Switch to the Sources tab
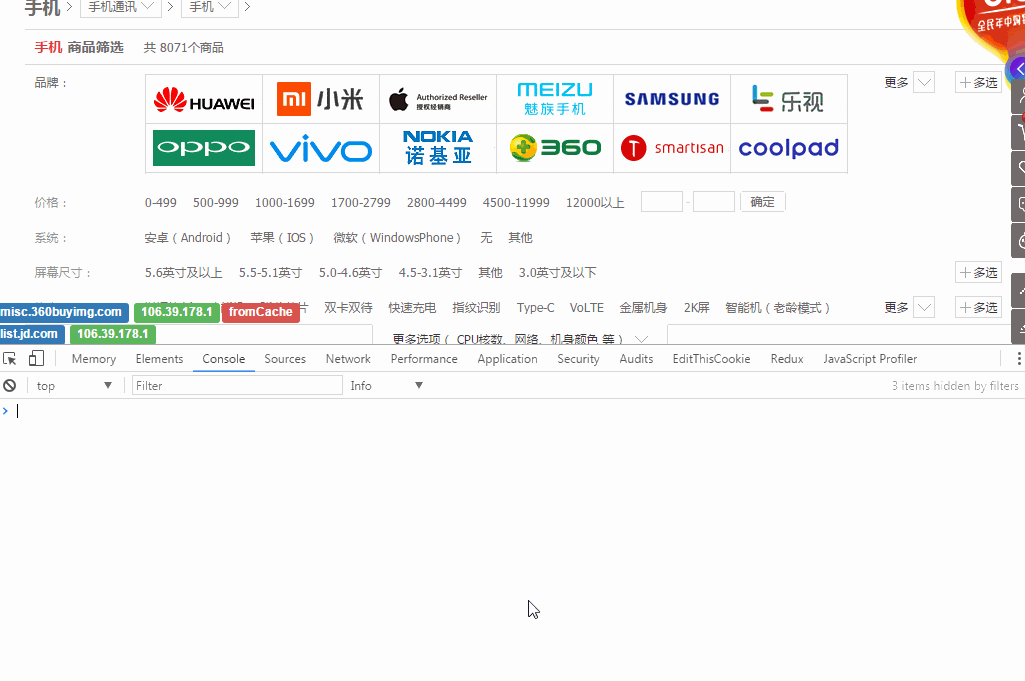The width and height of the screenshot is (1025, 681). click(285, 359)
